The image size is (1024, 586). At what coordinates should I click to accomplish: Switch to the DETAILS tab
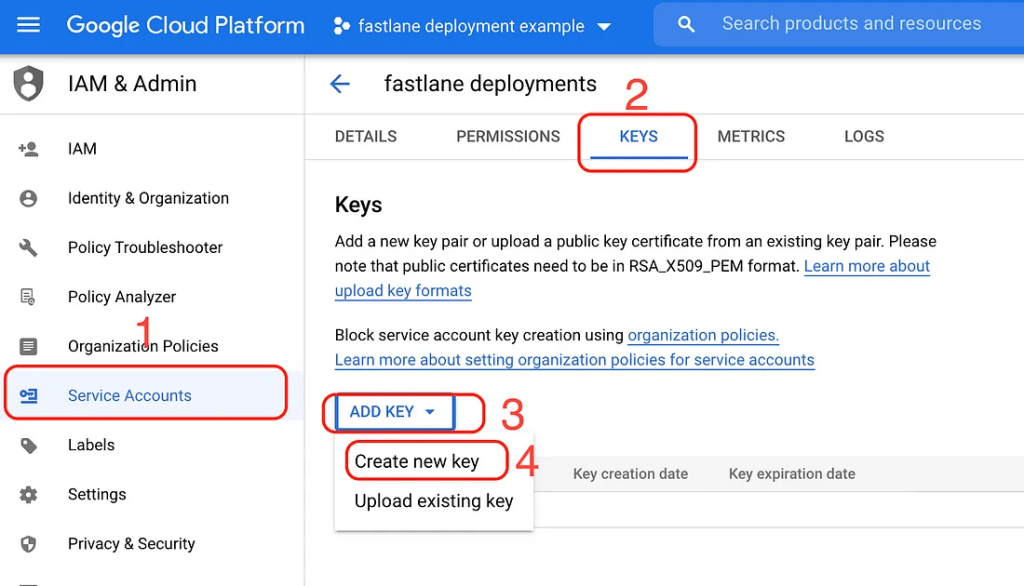366,137
